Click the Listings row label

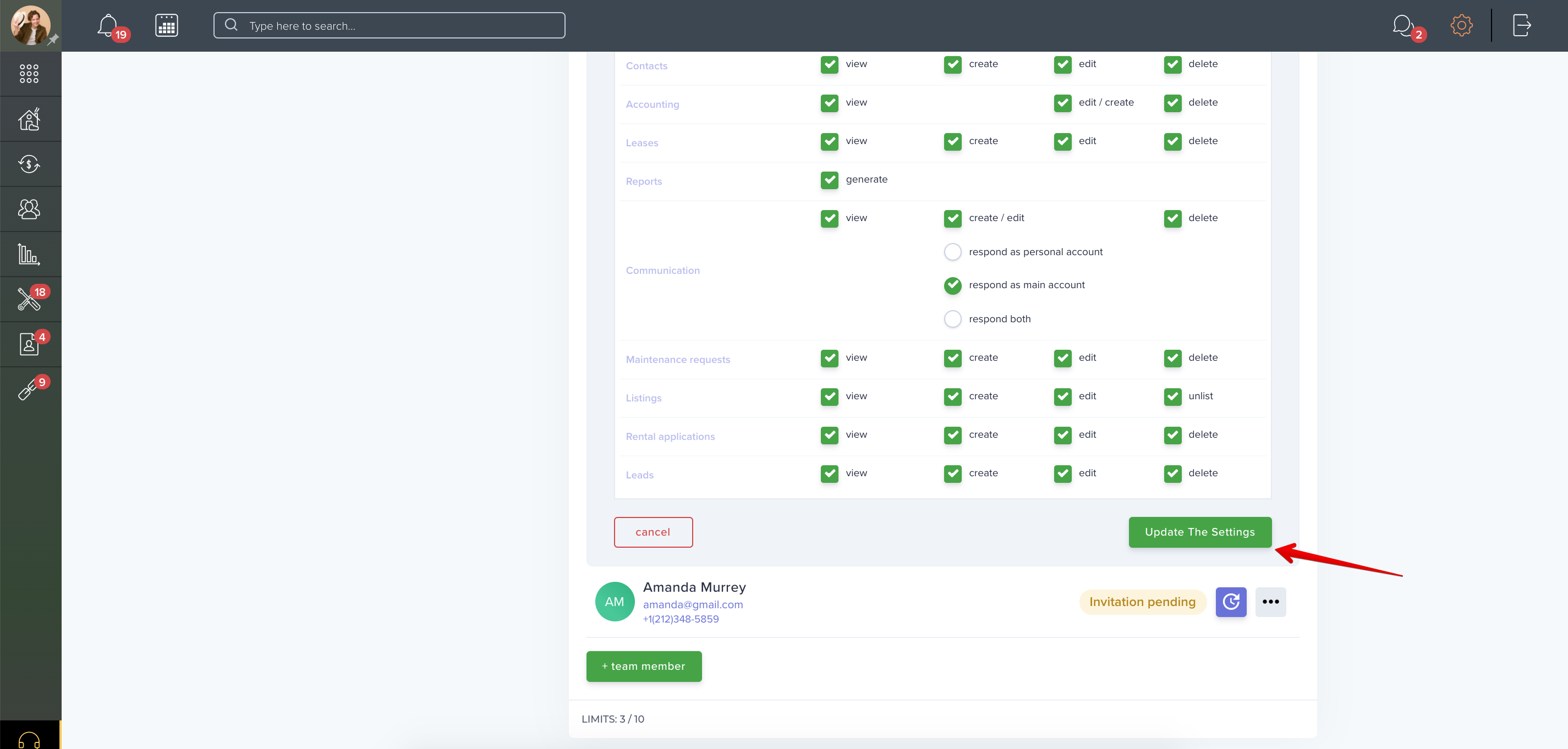[x=643, y=398]
